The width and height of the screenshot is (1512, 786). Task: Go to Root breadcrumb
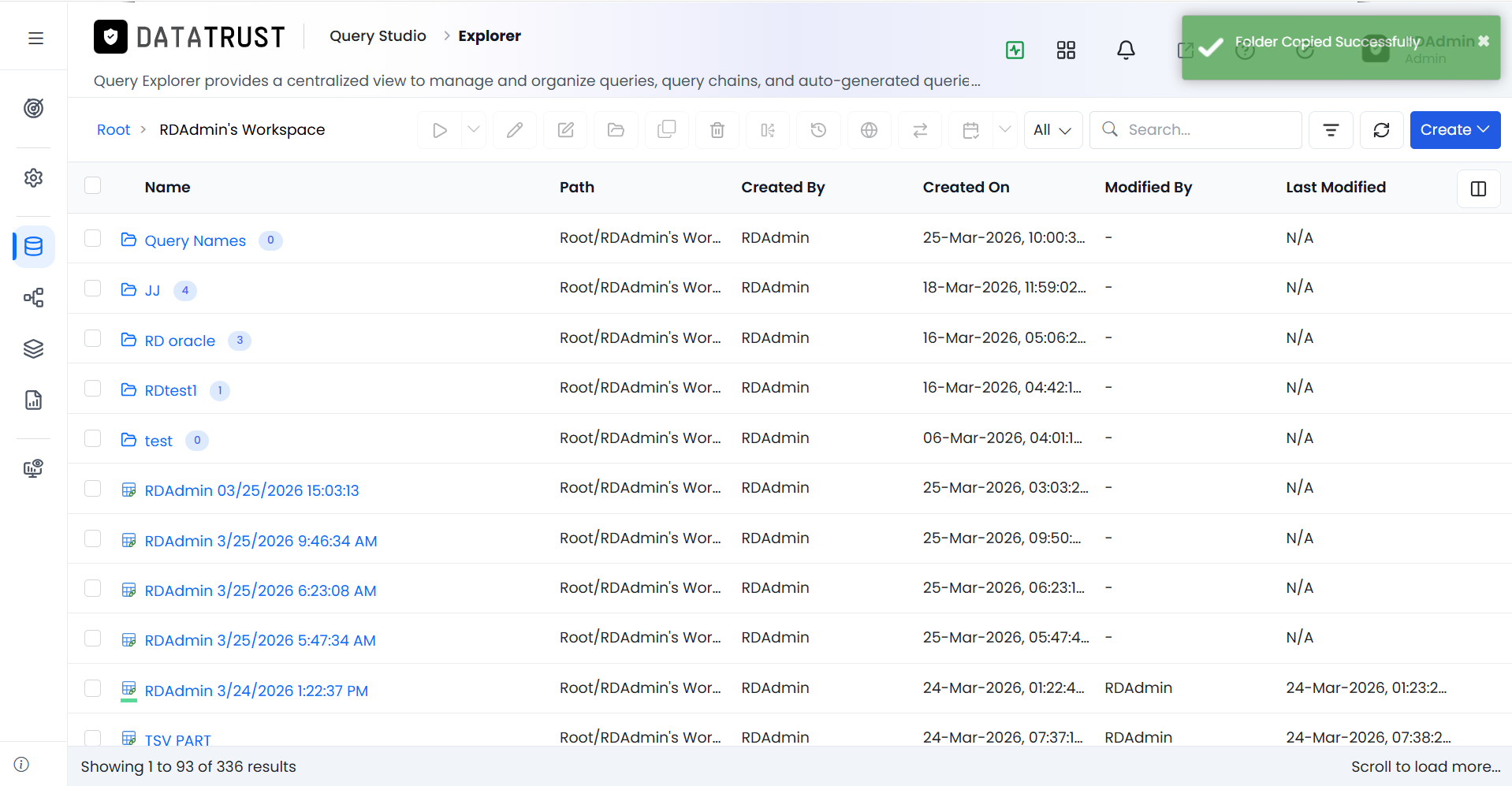(114, 130)
